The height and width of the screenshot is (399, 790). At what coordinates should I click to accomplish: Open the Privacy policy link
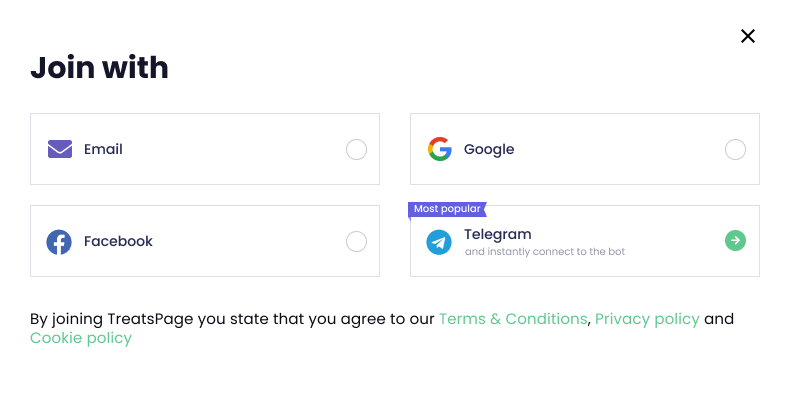(647, 319)
